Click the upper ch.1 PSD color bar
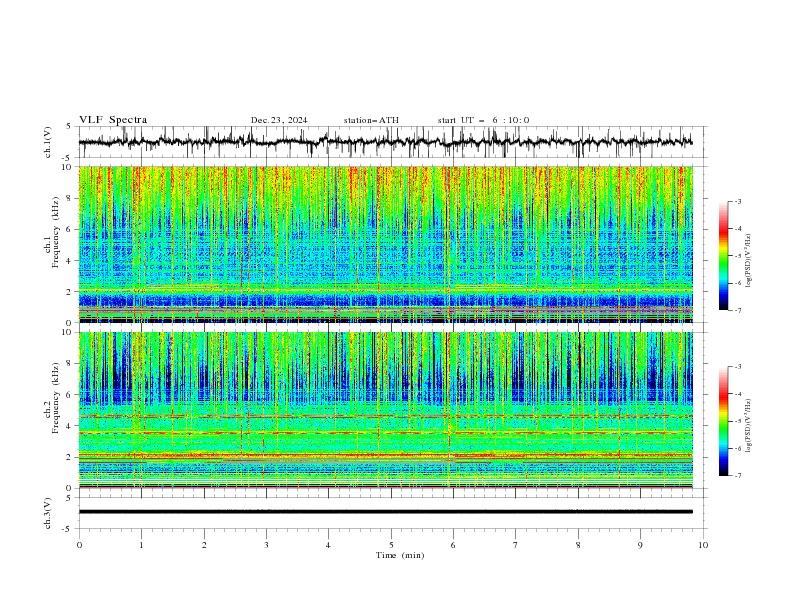The width and height of the screenshot is (792, 612). pyautogui.click(x=723, y=256)
